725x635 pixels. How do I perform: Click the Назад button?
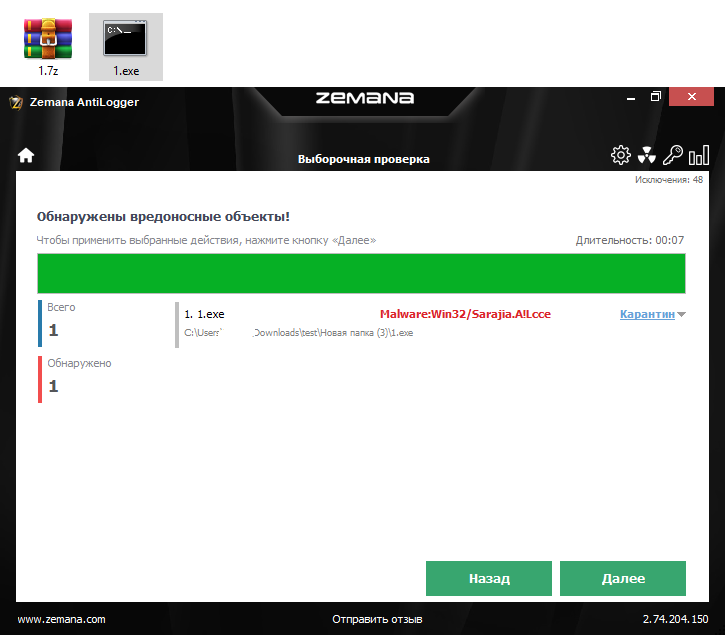[x=489, y=578]
